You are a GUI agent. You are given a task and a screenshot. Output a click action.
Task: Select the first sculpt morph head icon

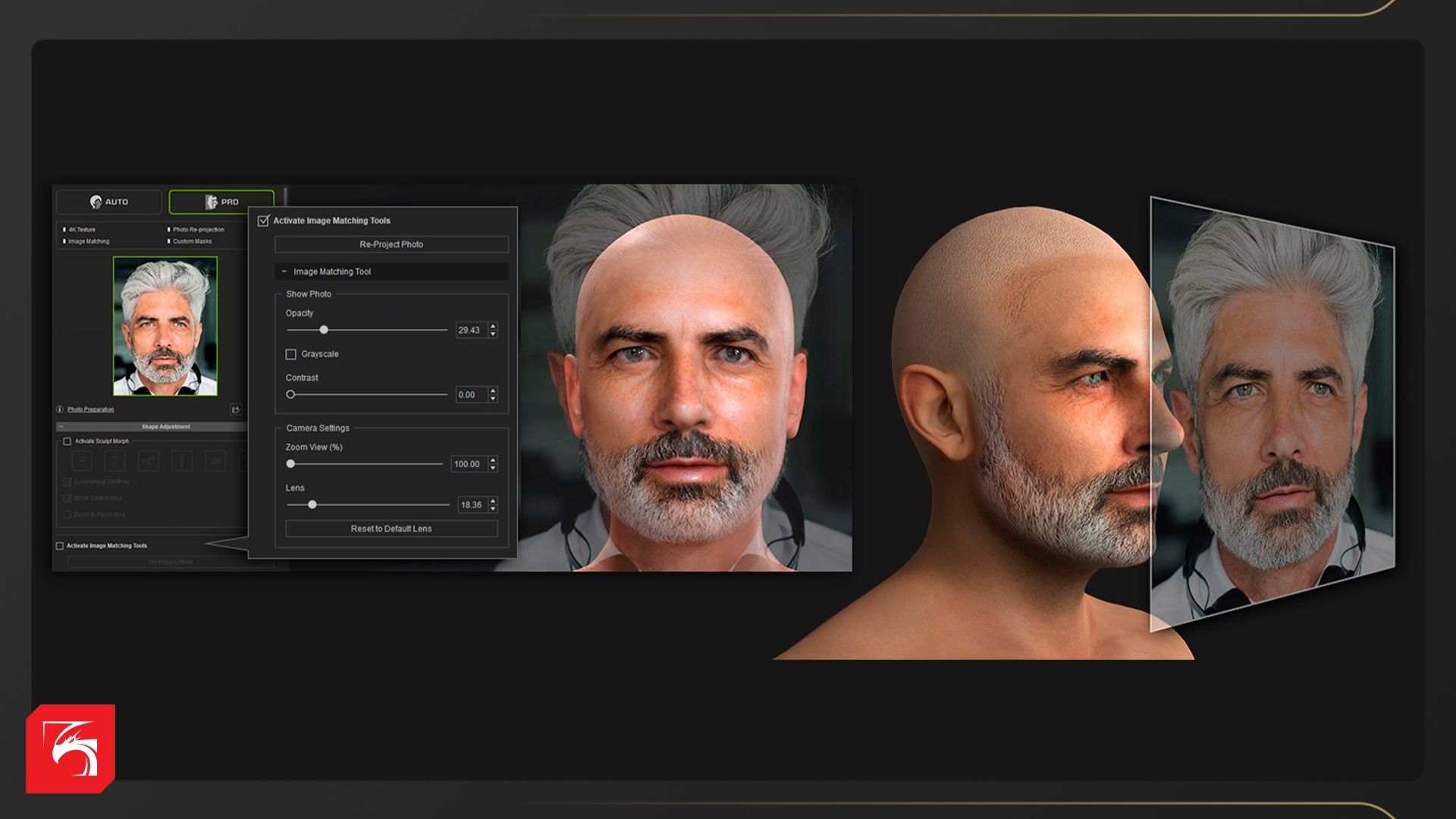click(x=82, y=460)
